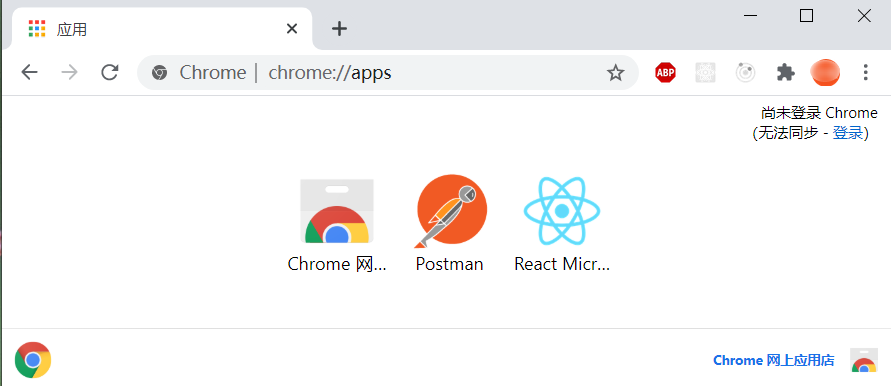Launch the Postman app
Viewport: 891px width, 386px height.
point(450,211)
